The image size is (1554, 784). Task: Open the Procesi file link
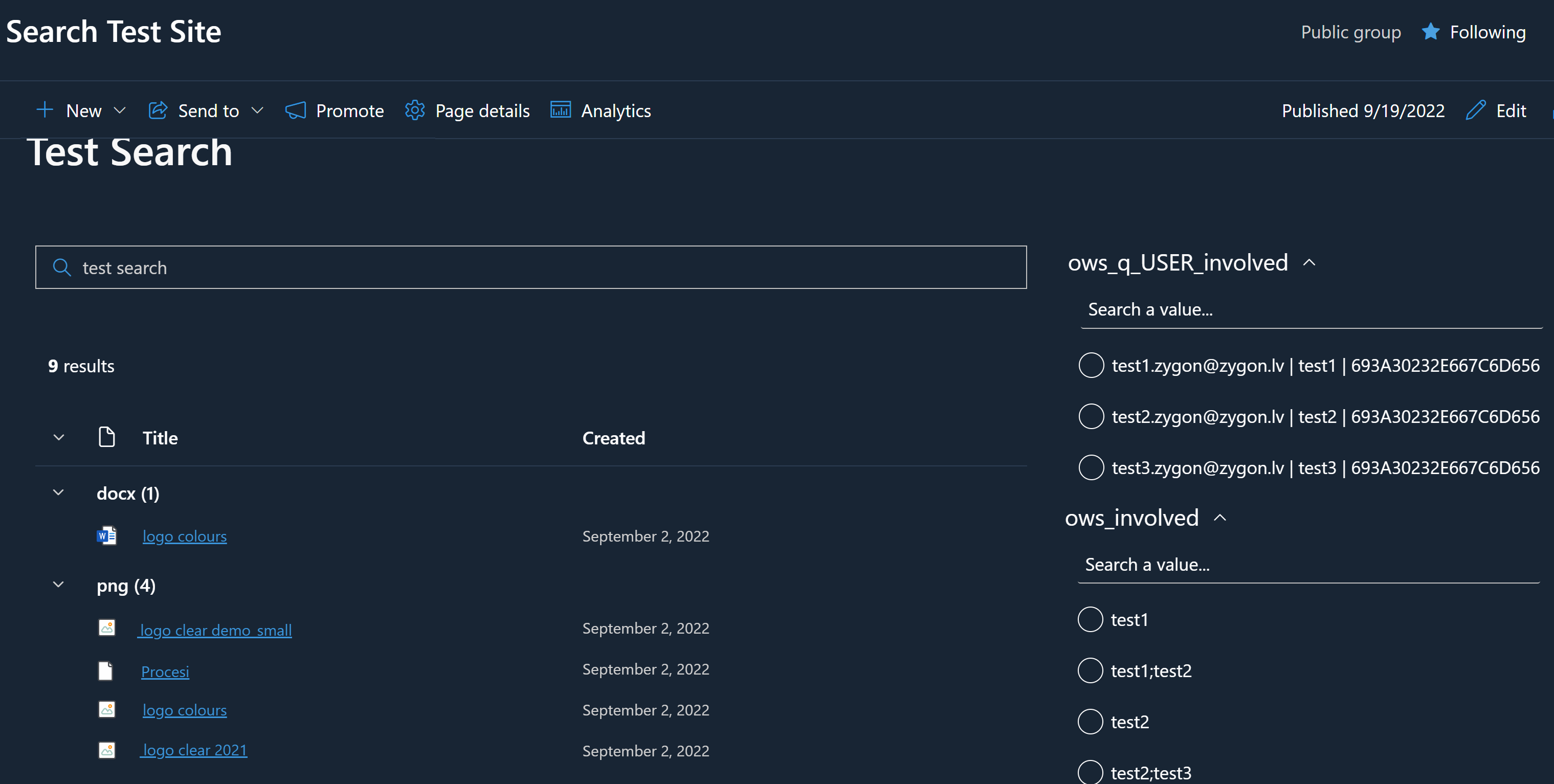click(165, 671)
